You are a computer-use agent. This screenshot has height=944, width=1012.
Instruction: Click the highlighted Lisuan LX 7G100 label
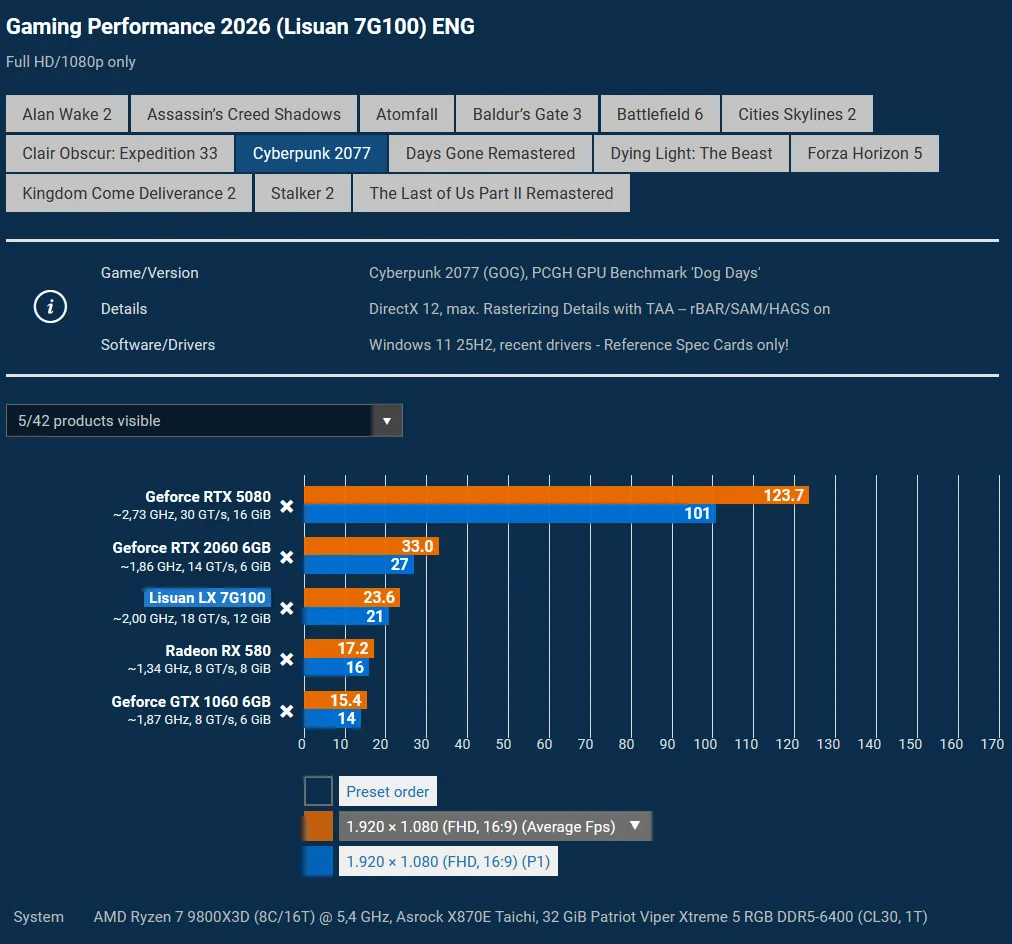[207, 598]
